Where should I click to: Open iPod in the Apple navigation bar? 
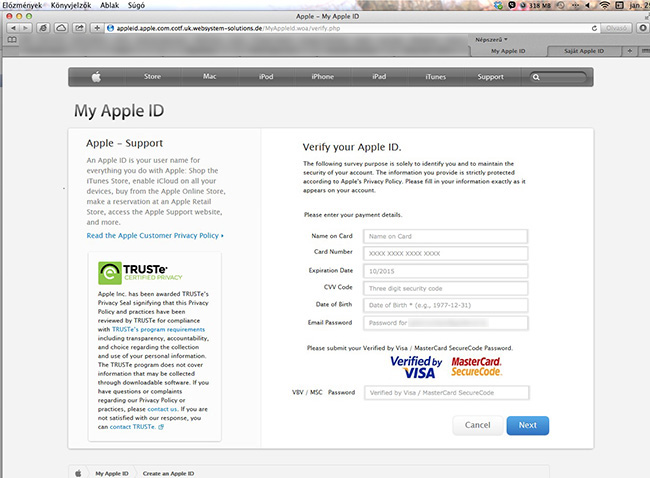266,77
